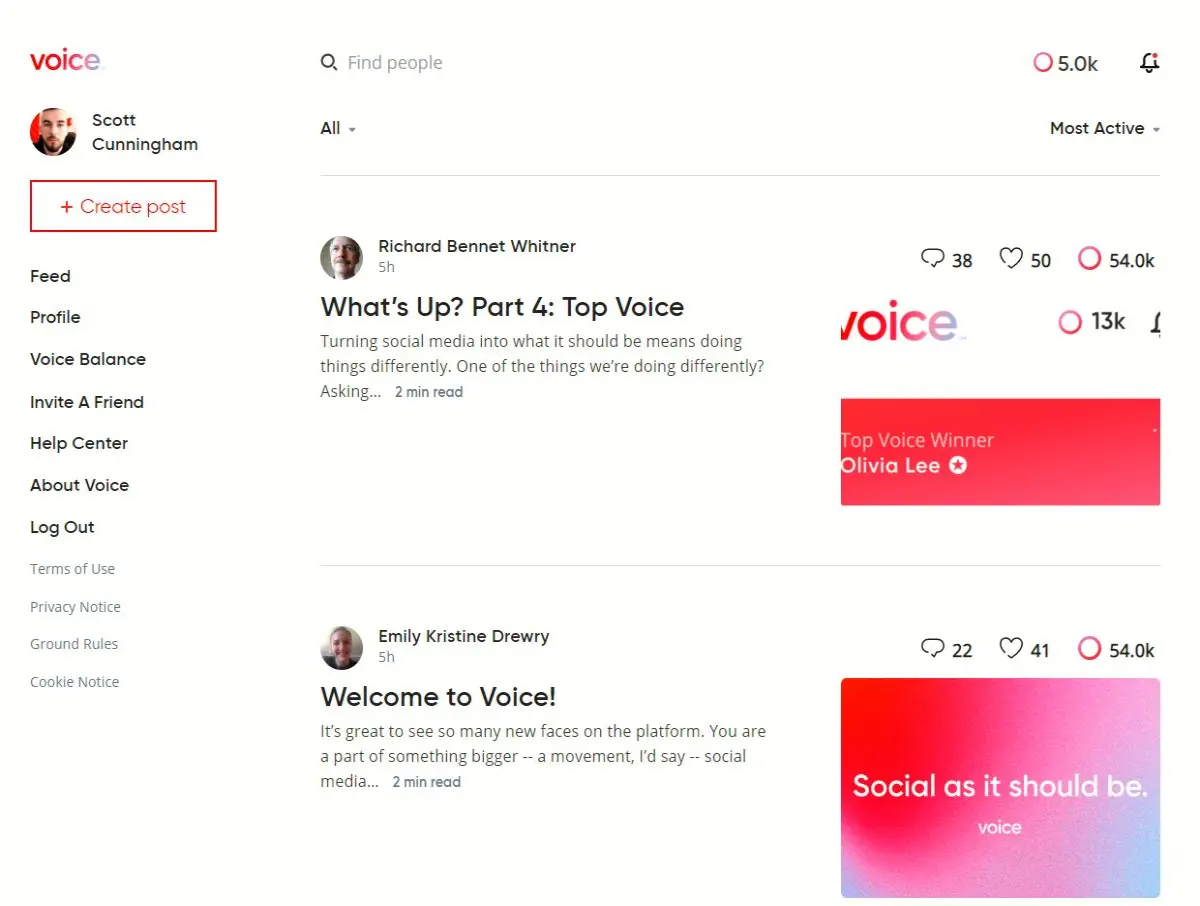Open the Most Active sort dropdown
Image resolution: width=1200 pixels, height=906 pixels.
pos(1105,128)
